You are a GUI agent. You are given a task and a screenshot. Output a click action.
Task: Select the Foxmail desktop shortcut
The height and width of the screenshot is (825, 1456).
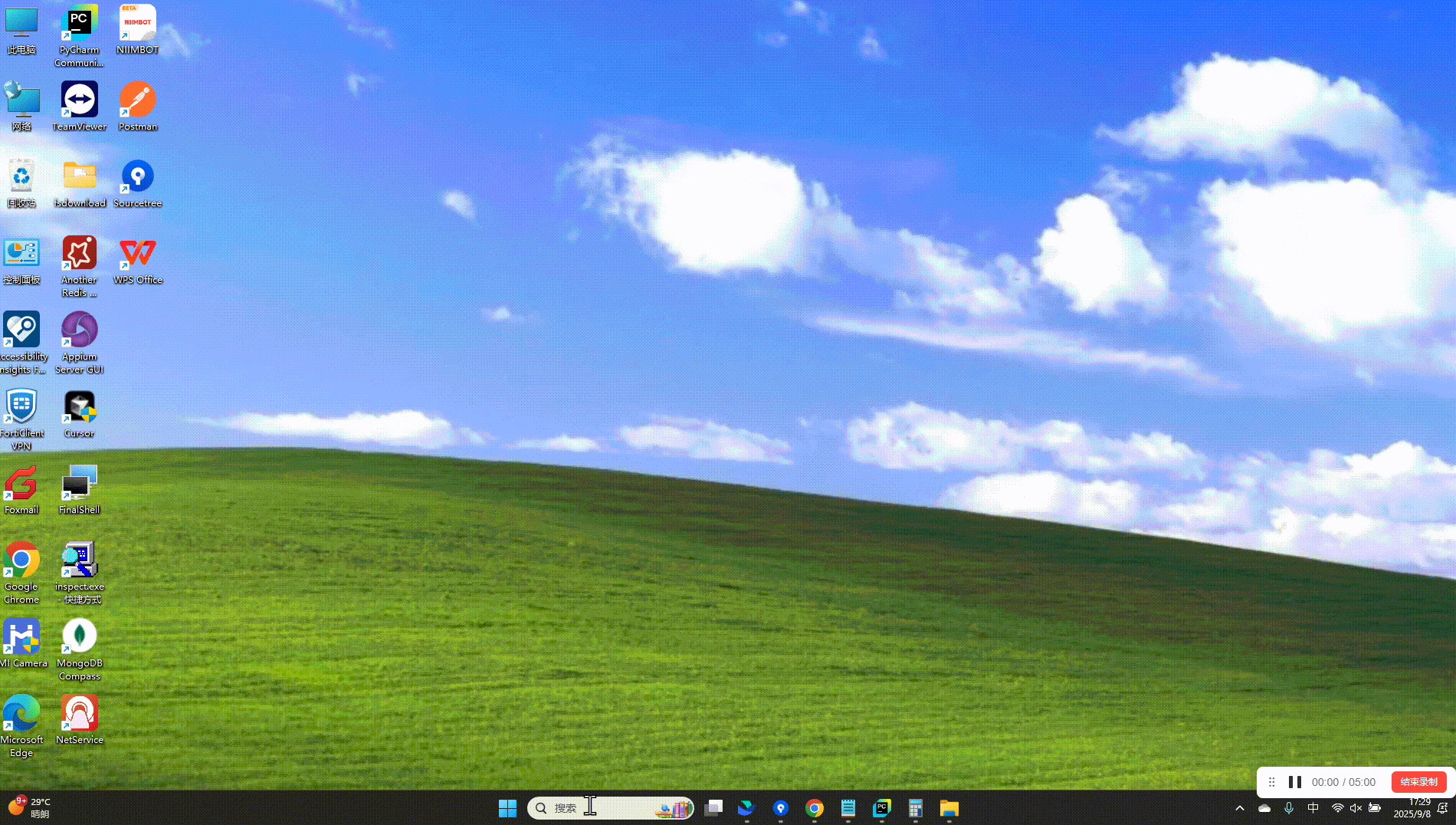tap(21, 491)
